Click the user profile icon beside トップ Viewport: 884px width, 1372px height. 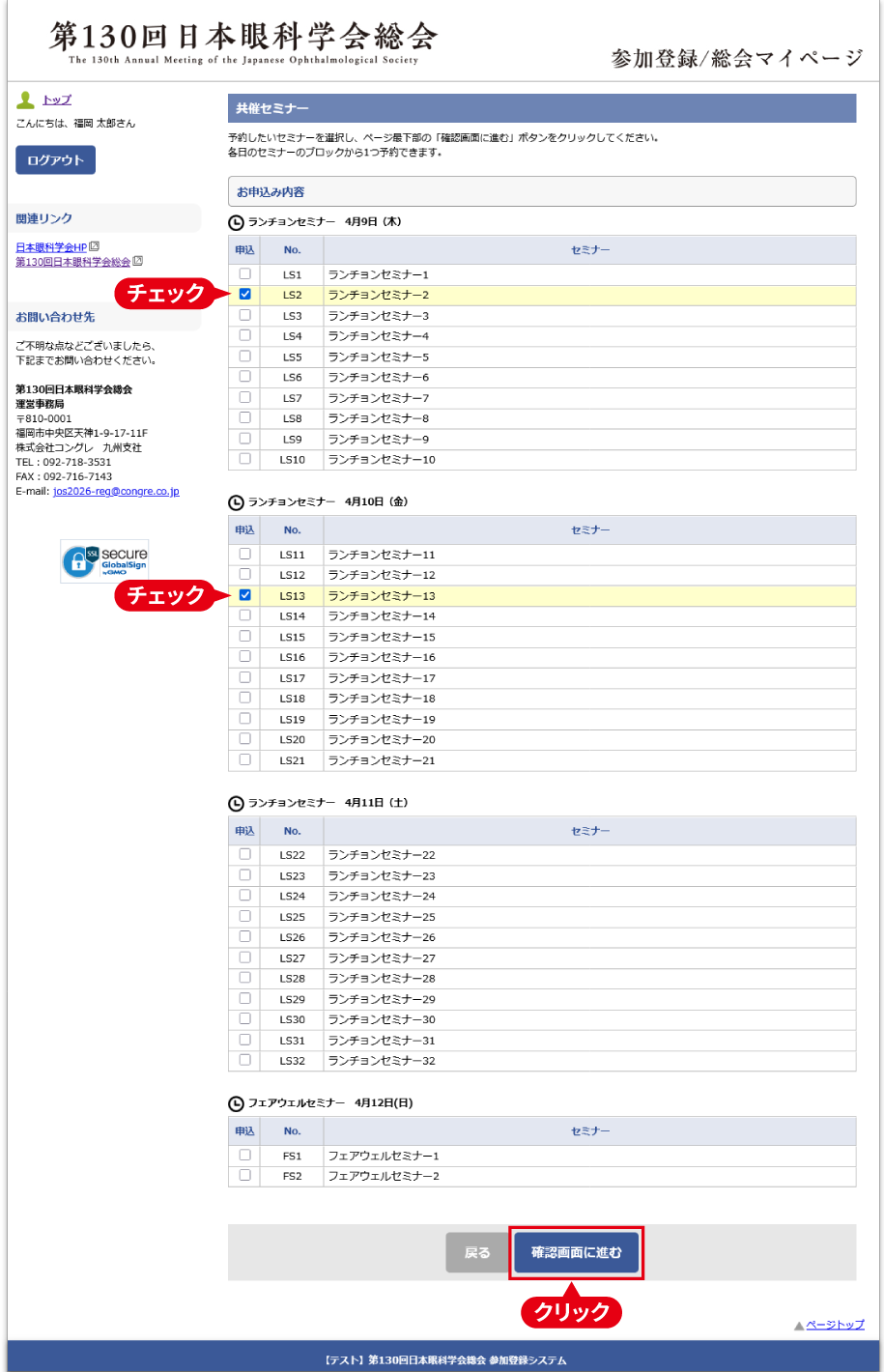[26, 100]
